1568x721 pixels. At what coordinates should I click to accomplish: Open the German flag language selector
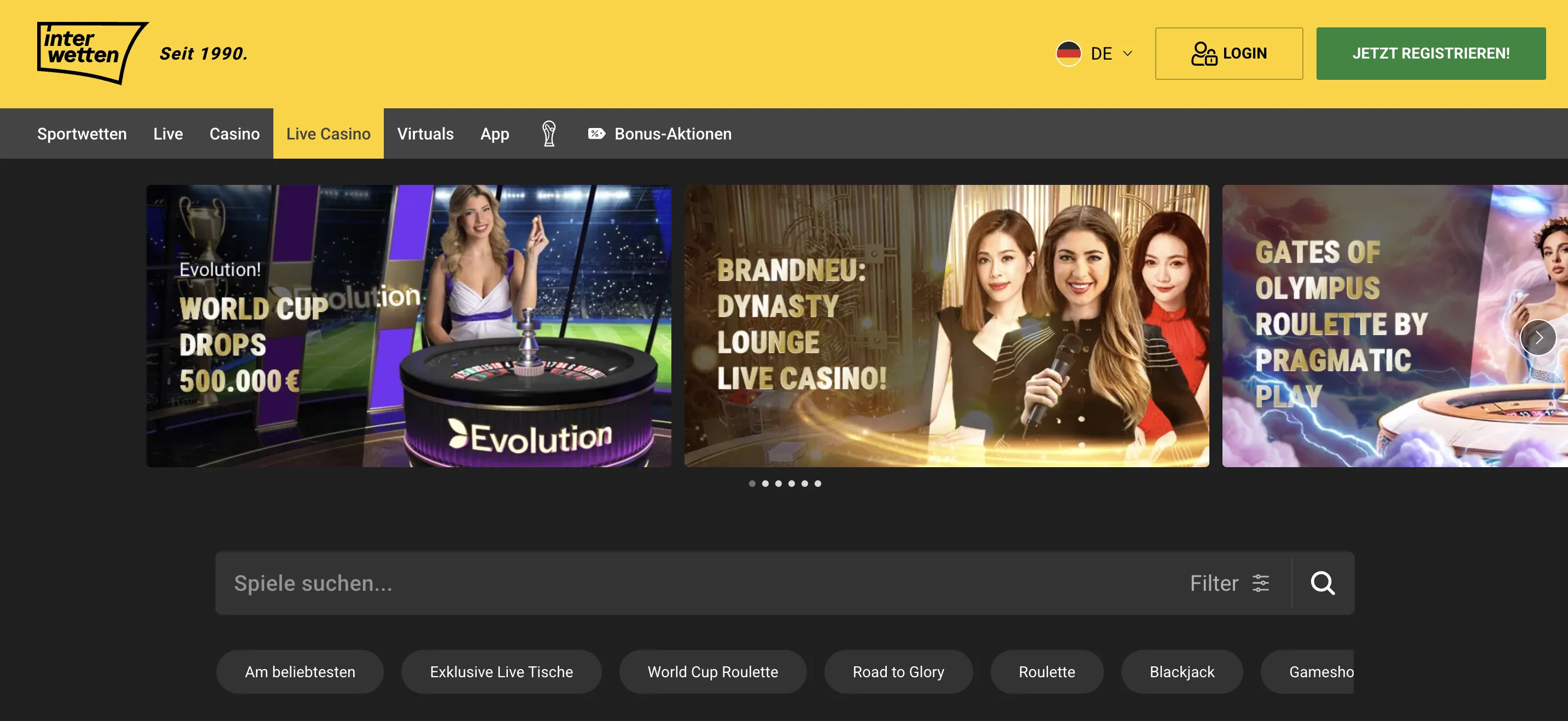(1068, 54)
